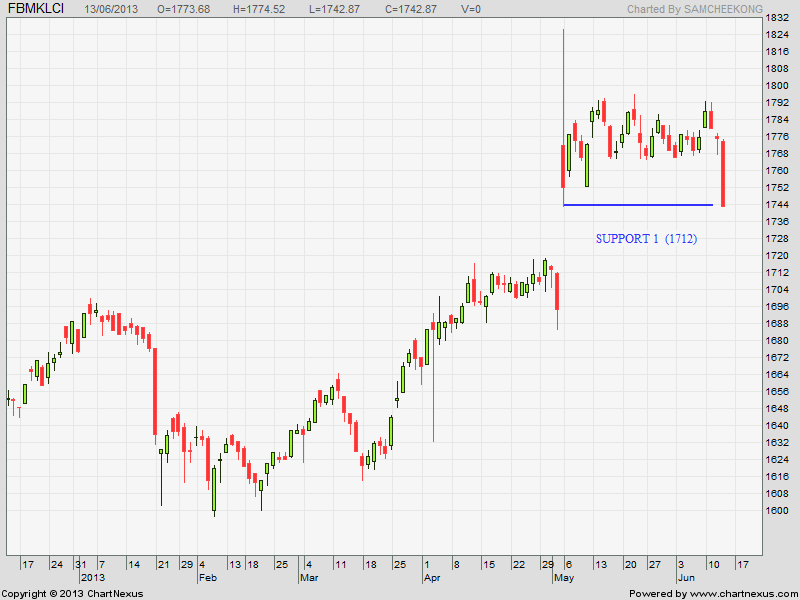Click the 1776 price axis label
The image size is (800, 600).
[x=778, y=137]
